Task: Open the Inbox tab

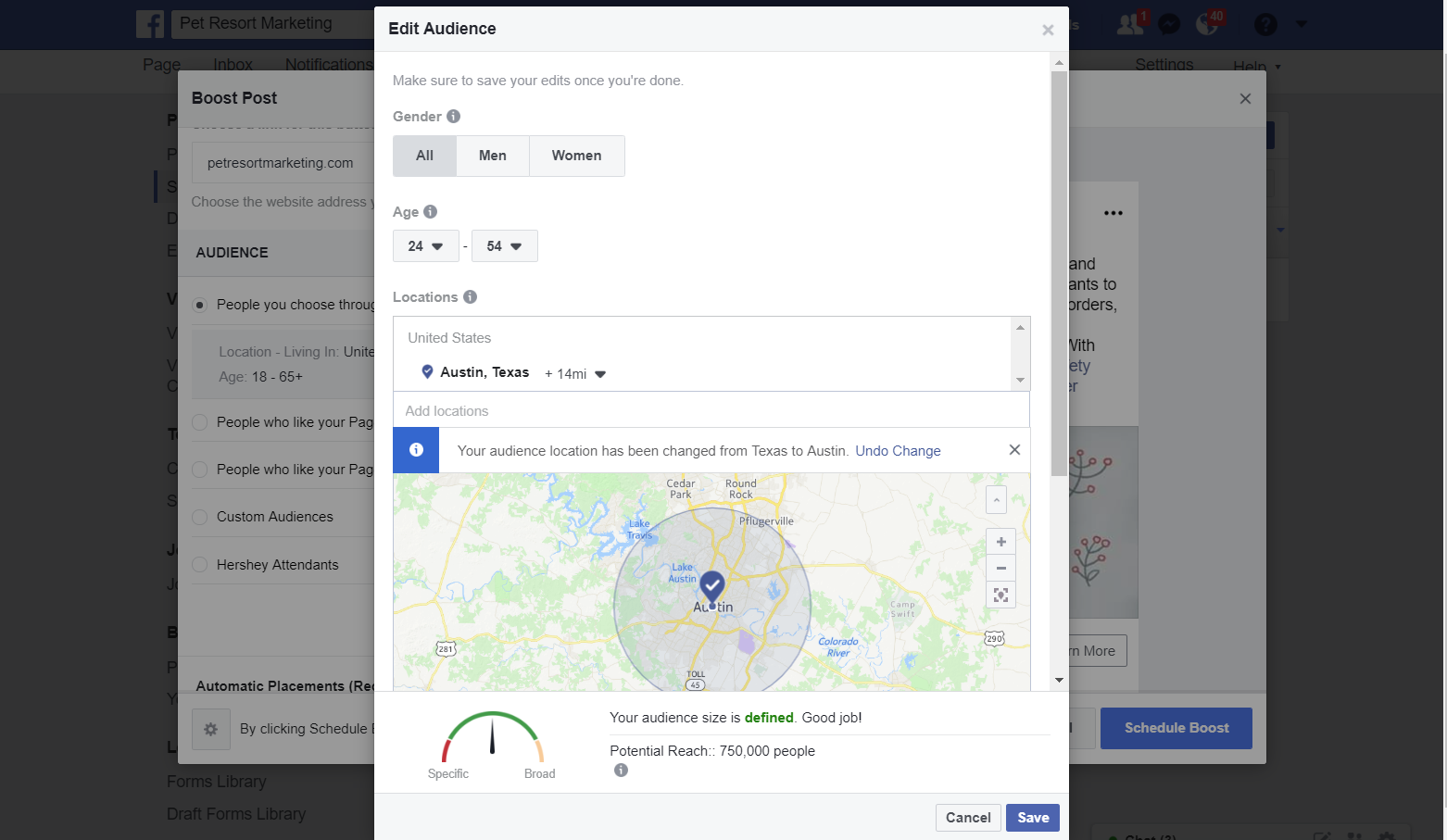Action: [x=233, y=65]
